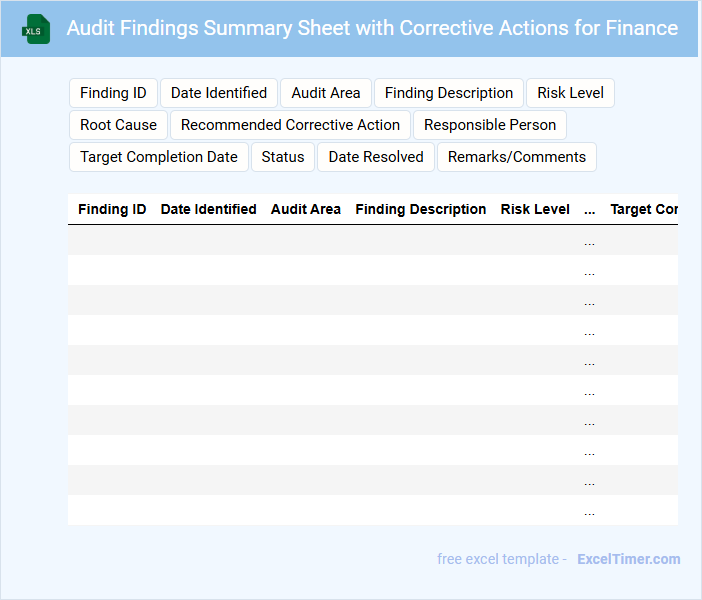Click the Finding ID column header
The image size is (702, 600).
click(112, 210)
